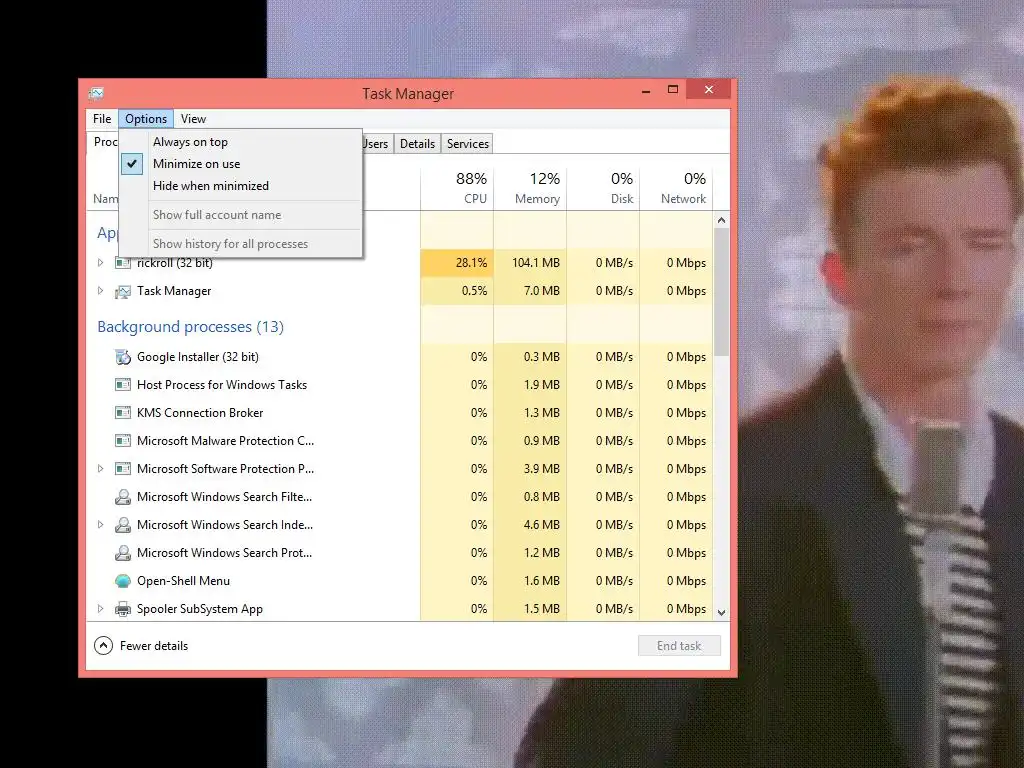The image size is (1024, 768).
Task: Open the File menu
Action: click(x=102, y=119)
